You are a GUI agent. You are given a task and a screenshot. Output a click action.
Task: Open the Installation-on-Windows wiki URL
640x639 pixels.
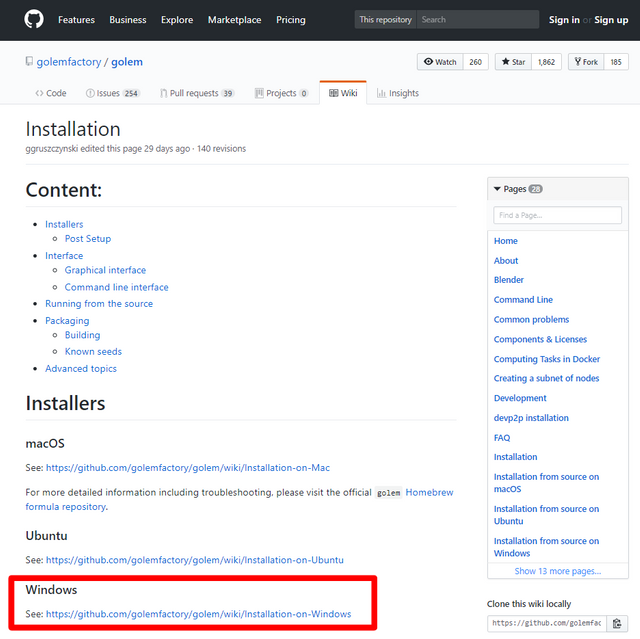pos(198,614)
